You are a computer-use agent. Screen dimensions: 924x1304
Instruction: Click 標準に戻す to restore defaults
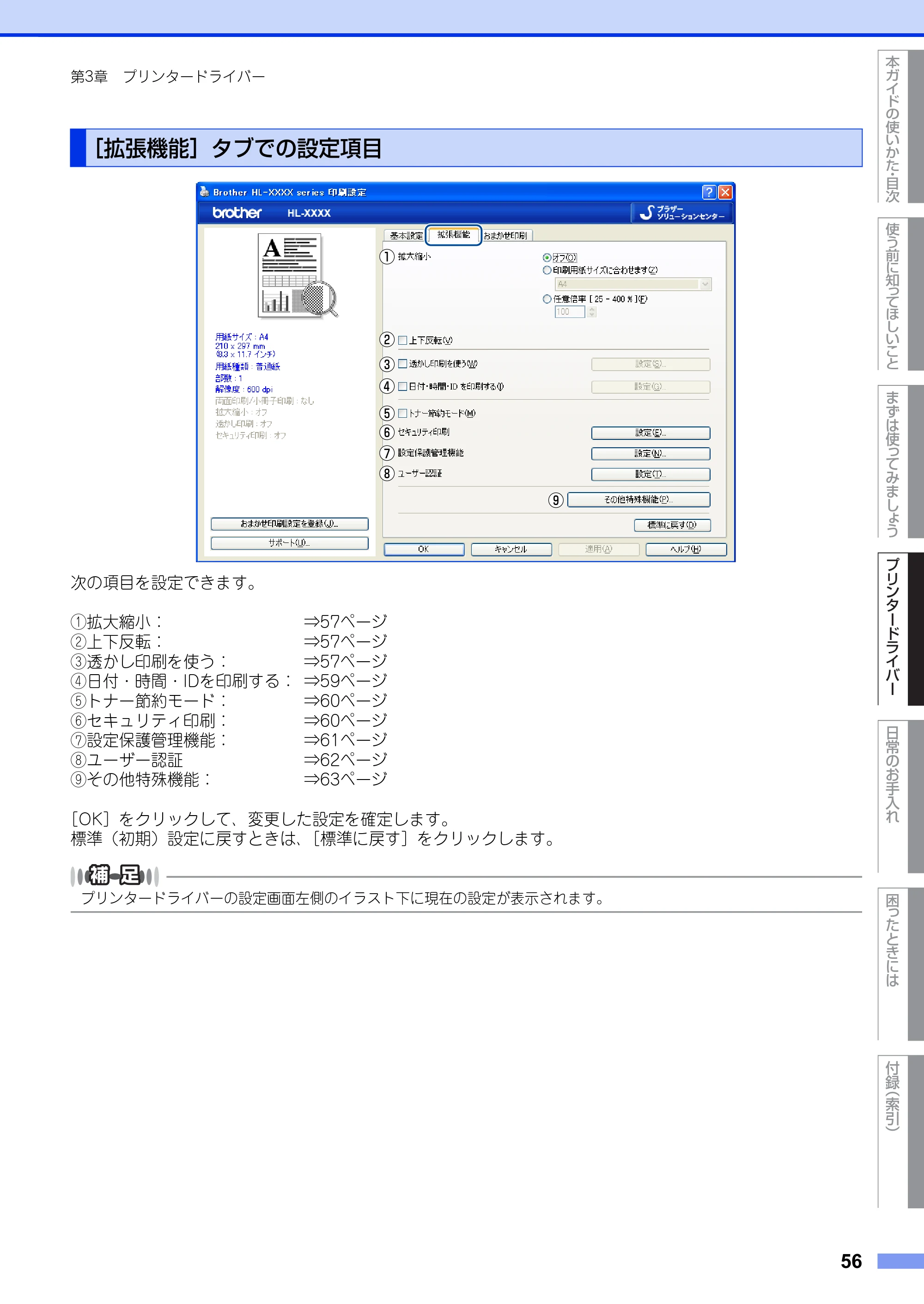pyautogui.click(x=672, y=525)
